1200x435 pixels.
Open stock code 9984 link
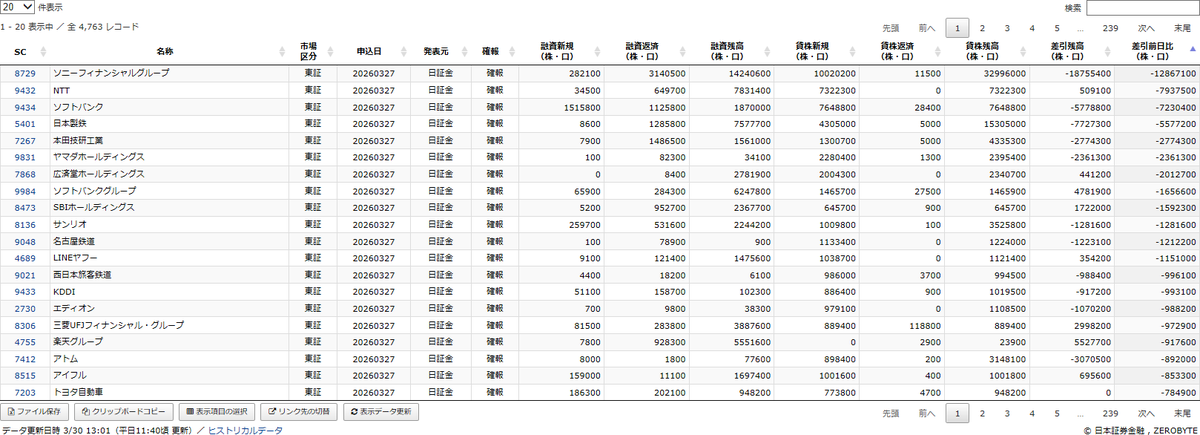click(x=25, y=191)
